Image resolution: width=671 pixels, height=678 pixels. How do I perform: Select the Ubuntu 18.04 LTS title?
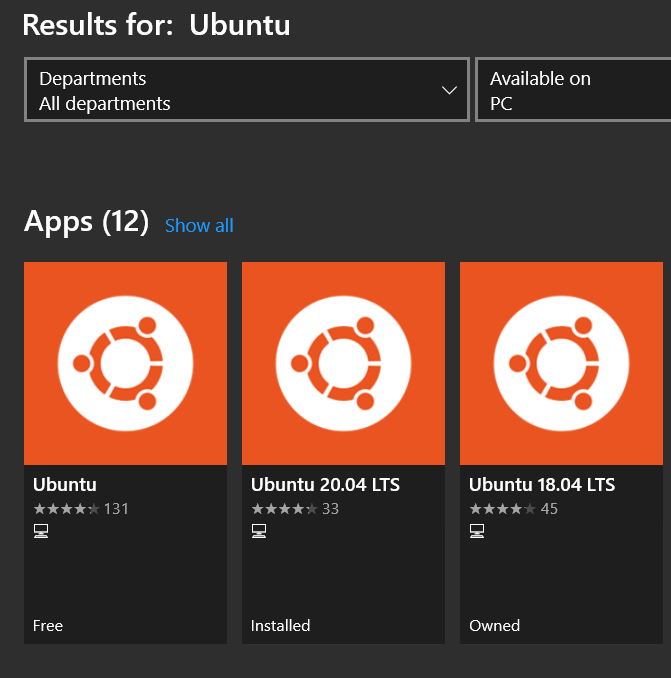pyautogui.click(x=542, y=485)
